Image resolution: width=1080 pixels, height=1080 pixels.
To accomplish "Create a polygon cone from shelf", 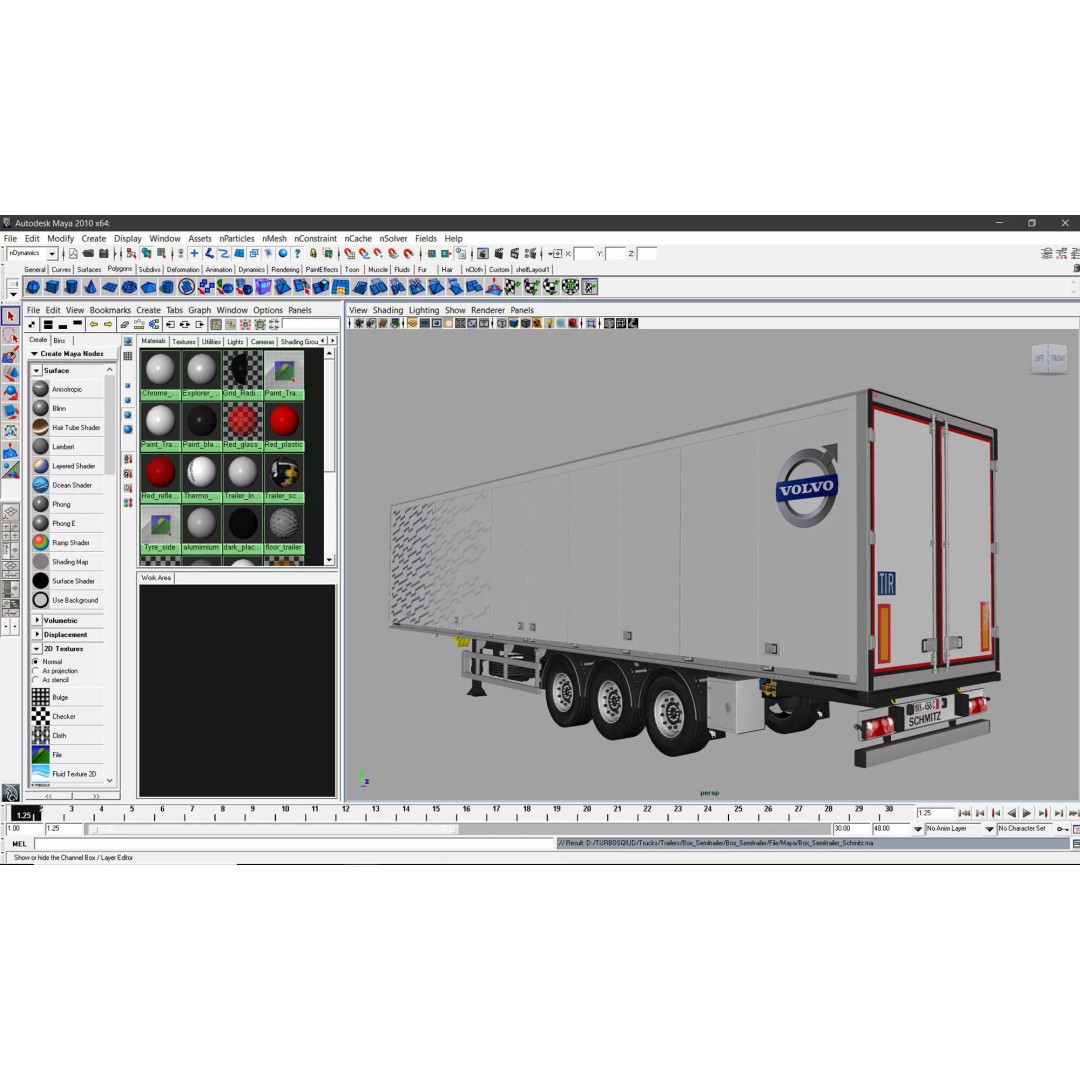I will click(x=90, y=287).
